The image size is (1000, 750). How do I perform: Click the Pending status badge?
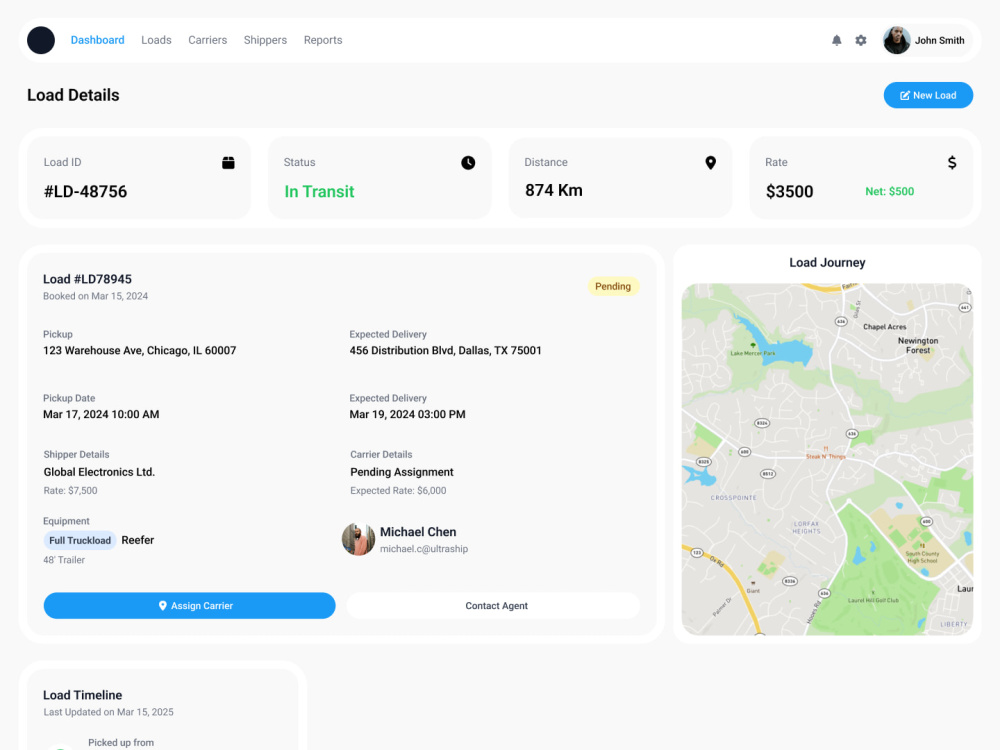[613, 286]
